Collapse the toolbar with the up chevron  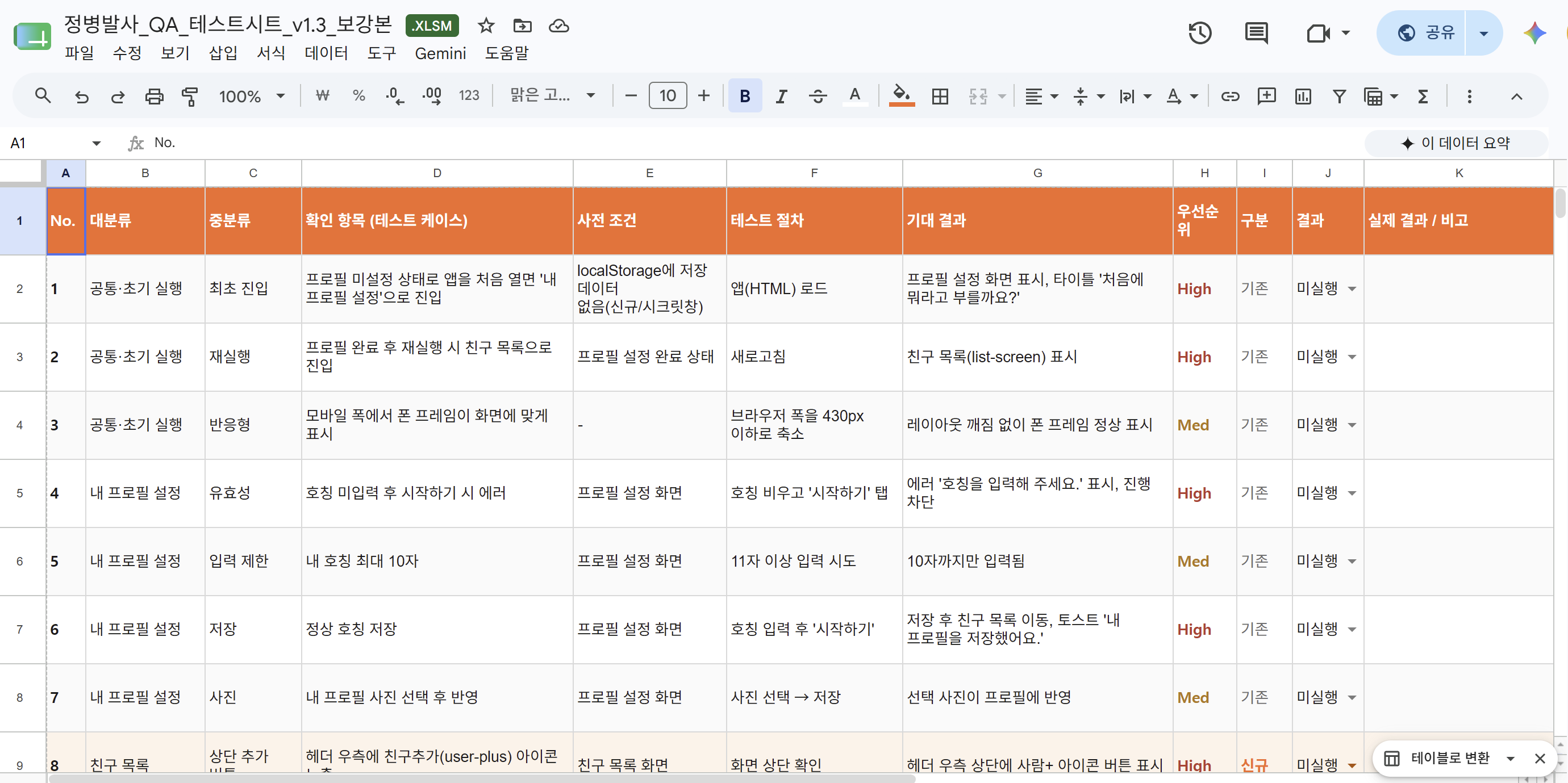[1516, 95]
